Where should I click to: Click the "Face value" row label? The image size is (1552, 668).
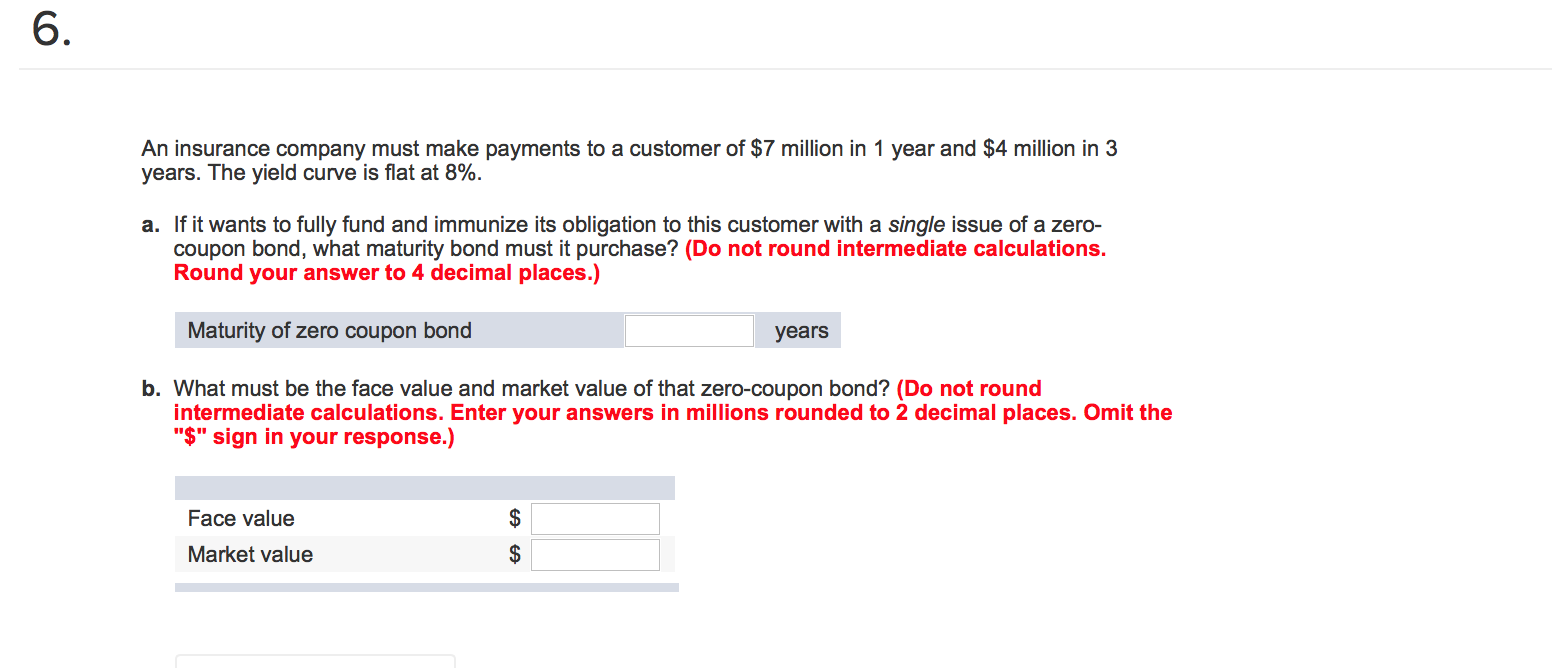point(241,519)
